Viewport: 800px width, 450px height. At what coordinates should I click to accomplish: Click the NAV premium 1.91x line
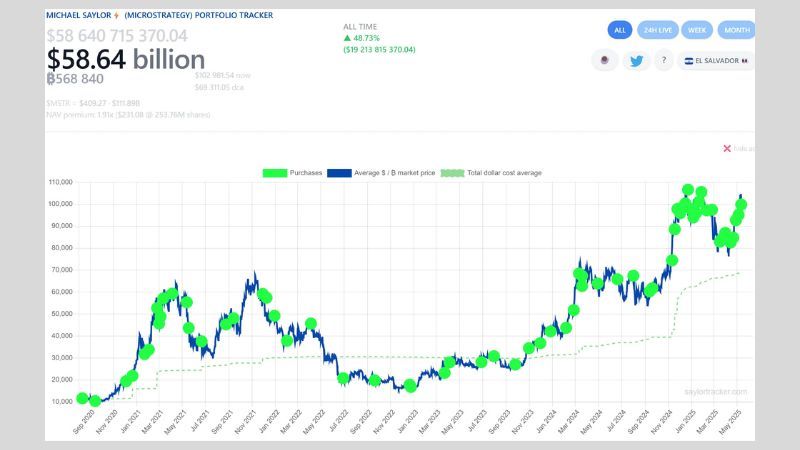(x=128, y=115)
